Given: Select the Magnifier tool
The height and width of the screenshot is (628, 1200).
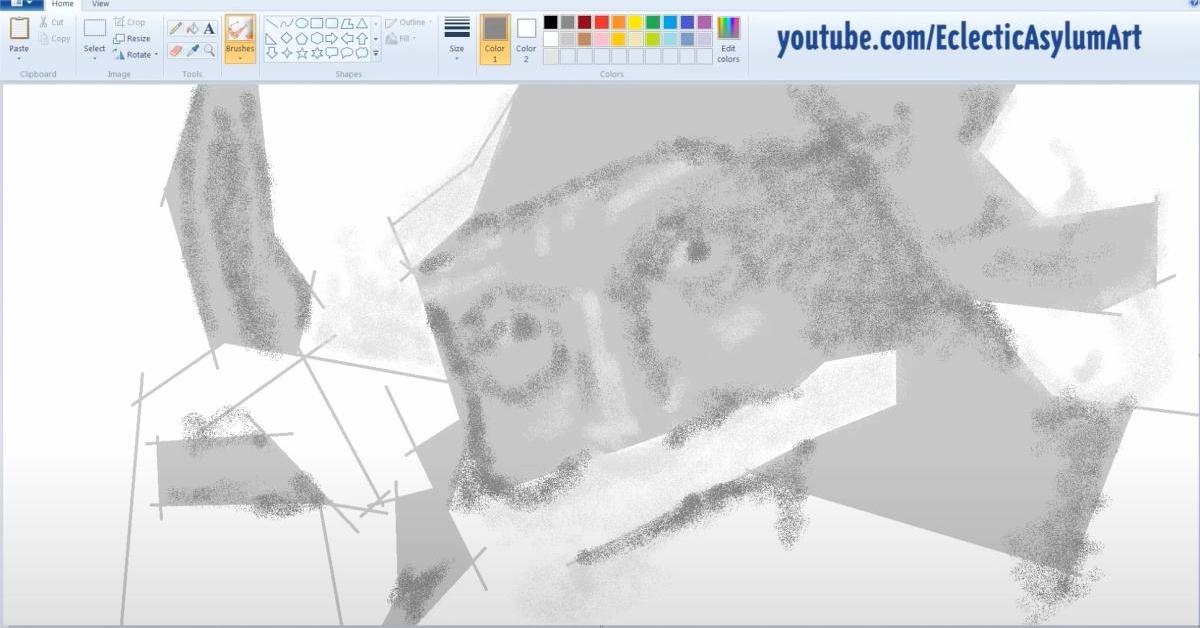Looking at the screenshot, I should 209,50.
